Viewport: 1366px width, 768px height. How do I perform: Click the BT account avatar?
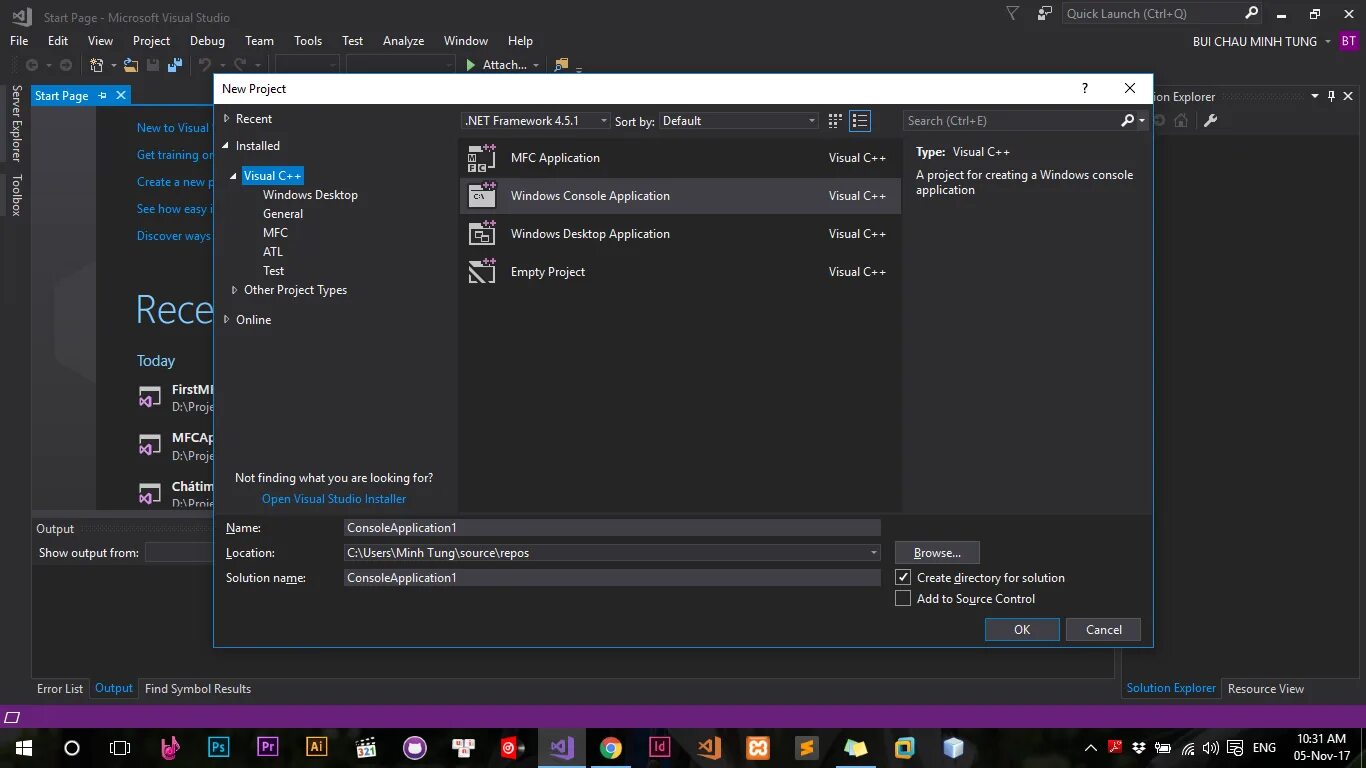click(1349, 41)
